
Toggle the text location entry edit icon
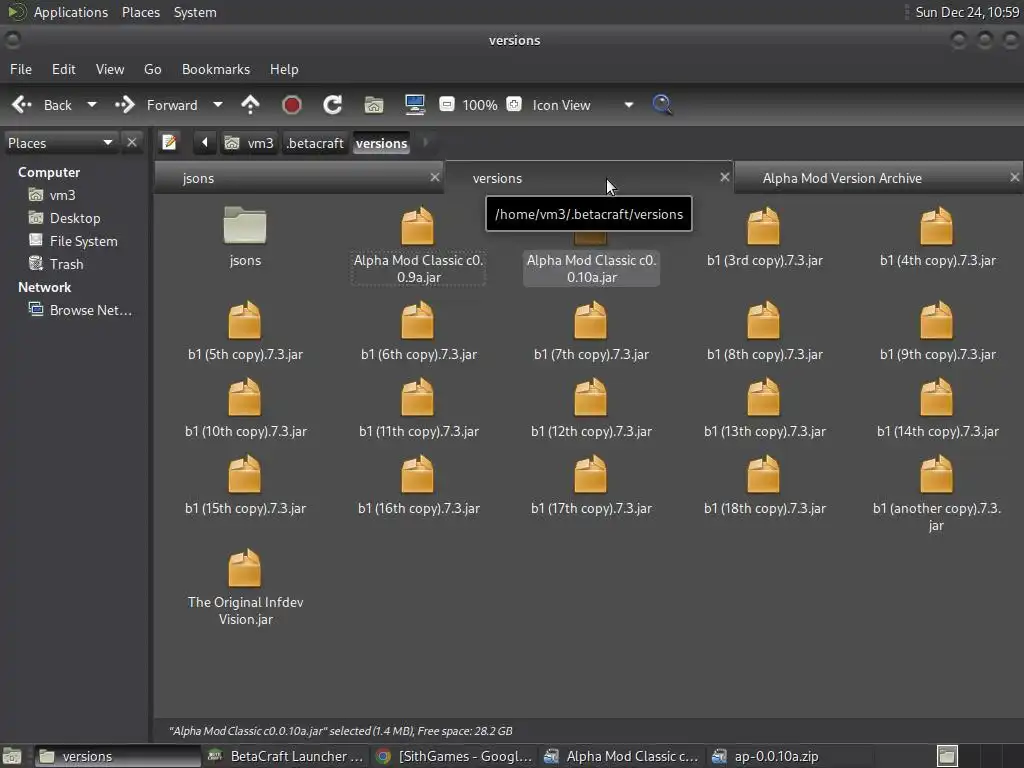[169, 142]
